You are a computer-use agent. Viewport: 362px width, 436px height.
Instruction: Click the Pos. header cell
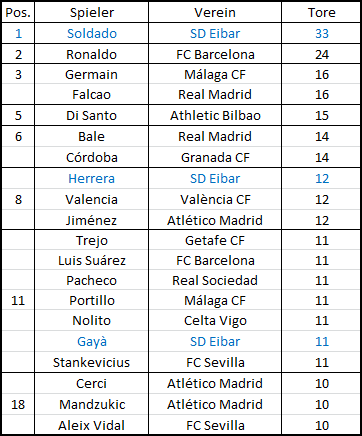coord(18,13)
